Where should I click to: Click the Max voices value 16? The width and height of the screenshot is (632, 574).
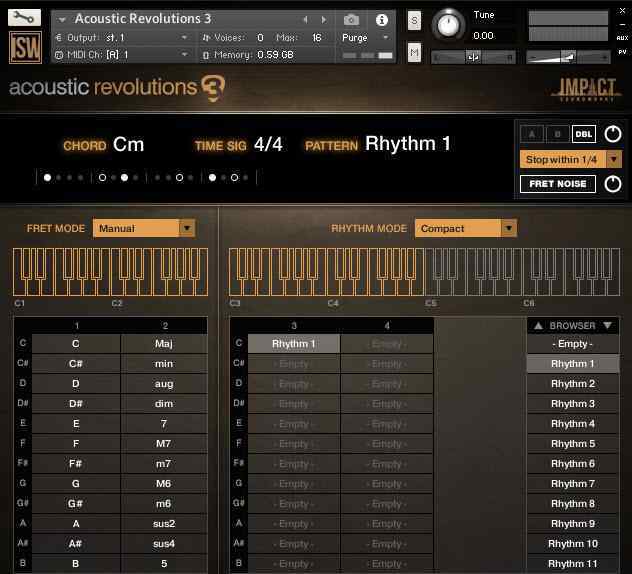click(317, 37)
